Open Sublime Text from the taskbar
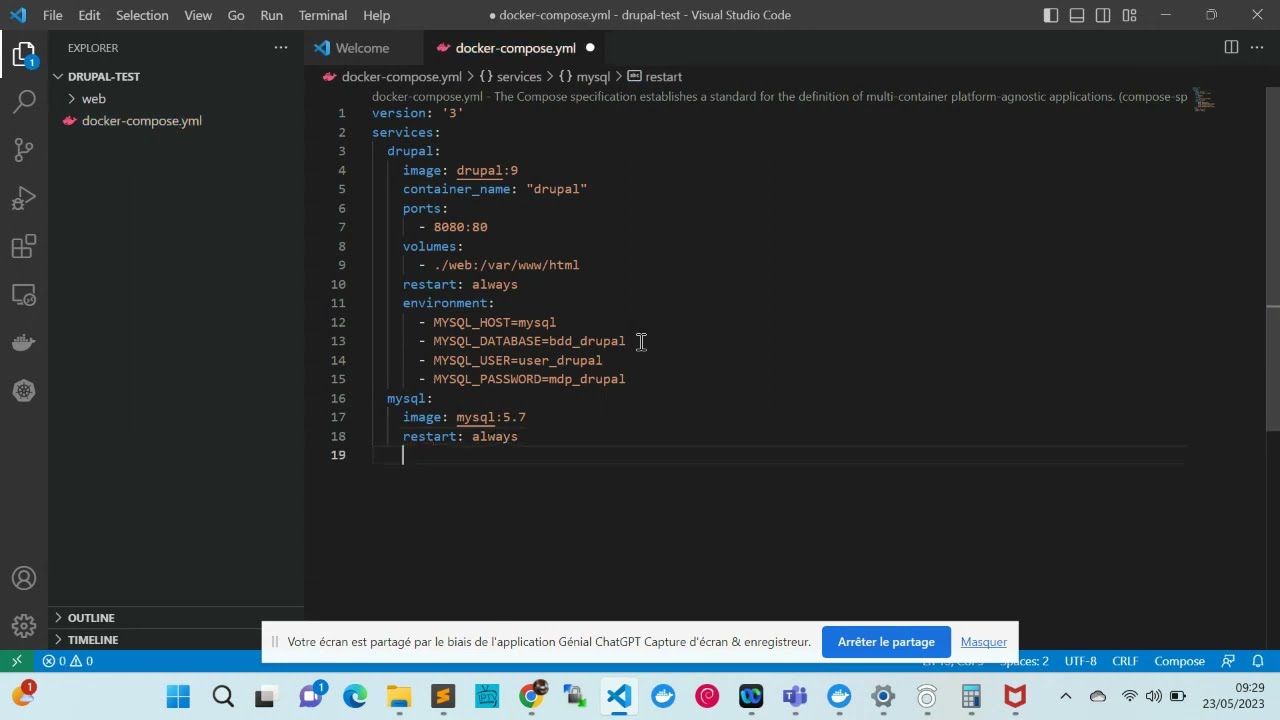This screenshot has height=720, width=1280. (x=443, y=697)
